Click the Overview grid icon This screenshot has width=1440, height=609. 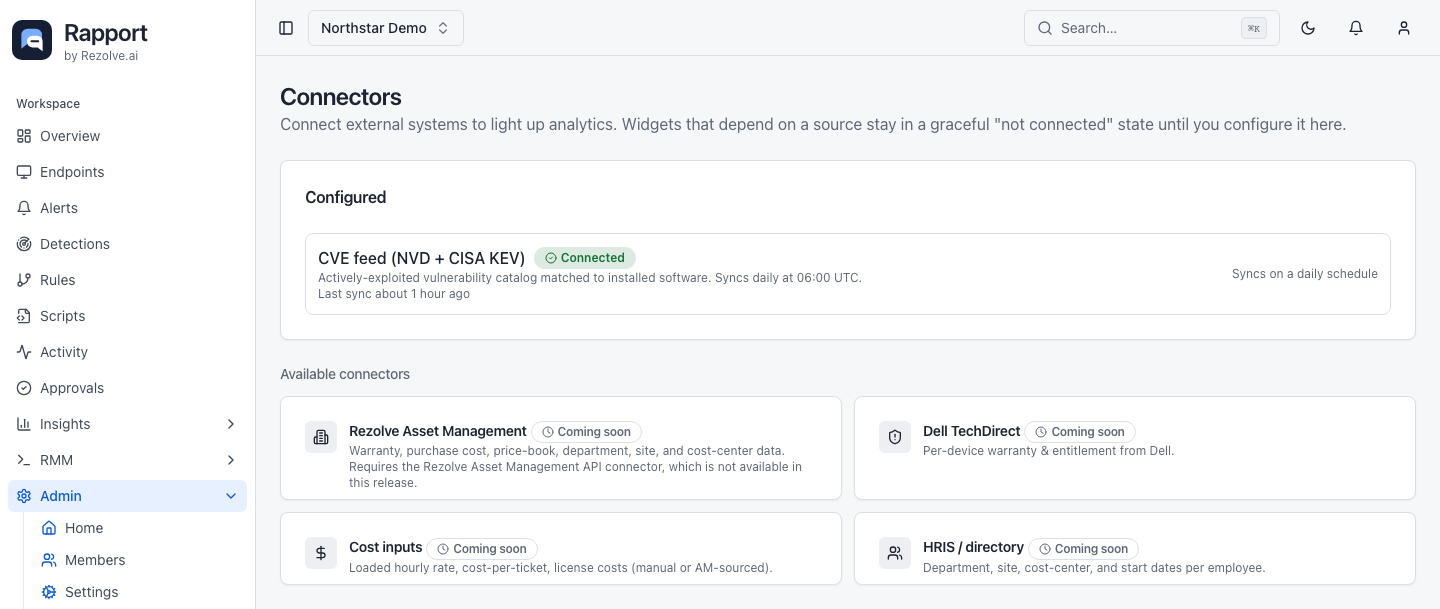[24, 136]
